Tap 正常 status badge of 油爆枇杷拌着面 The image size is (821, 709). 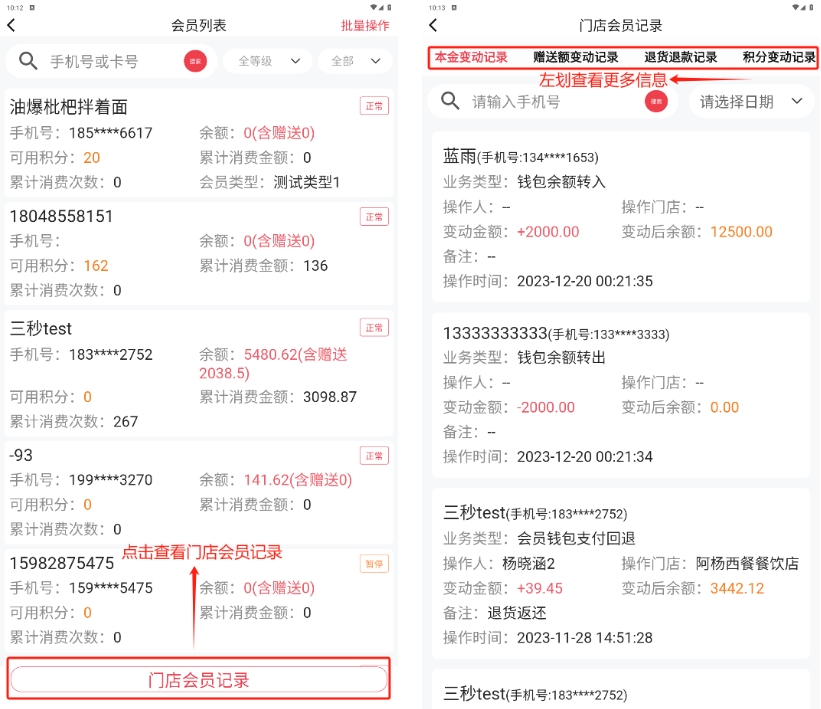pyautogui.click(x=374, y=106)
